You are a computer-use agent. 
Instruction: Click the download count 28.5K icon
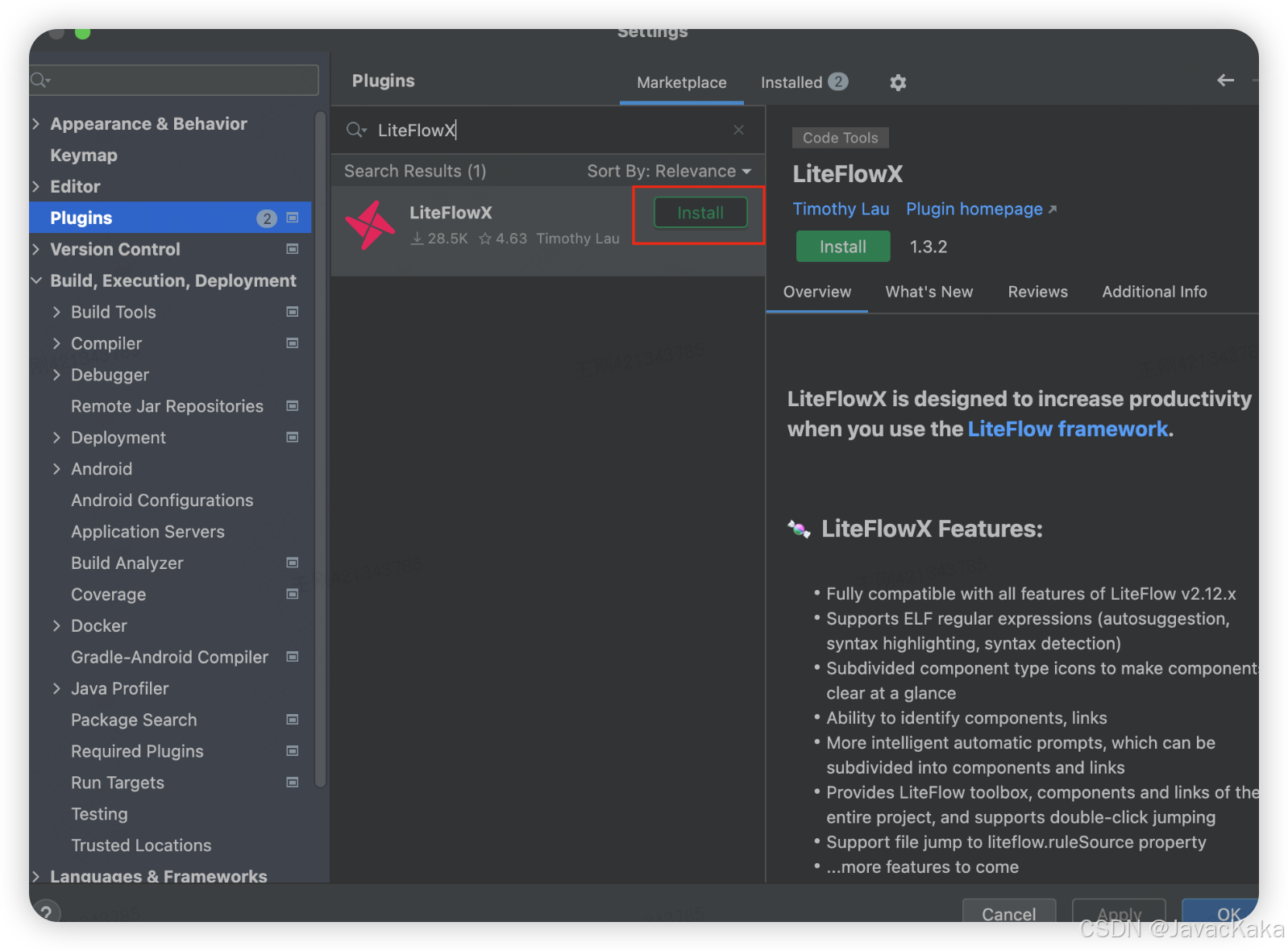(417, 239)
